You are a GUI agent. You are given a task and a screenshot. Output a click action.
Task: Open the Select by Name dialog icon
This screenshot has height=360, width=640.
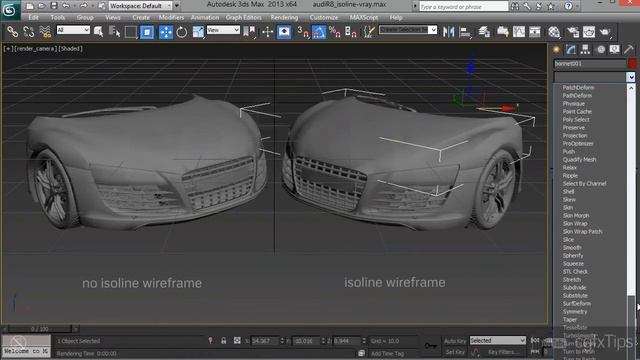click(x=115, y=31)
